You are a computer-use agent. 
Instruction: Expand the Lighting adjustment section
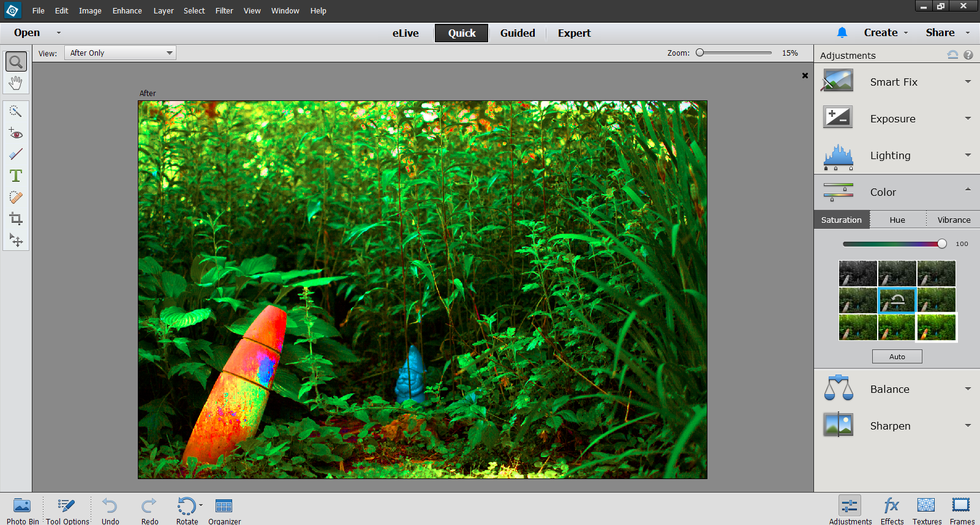click(896, 155)
